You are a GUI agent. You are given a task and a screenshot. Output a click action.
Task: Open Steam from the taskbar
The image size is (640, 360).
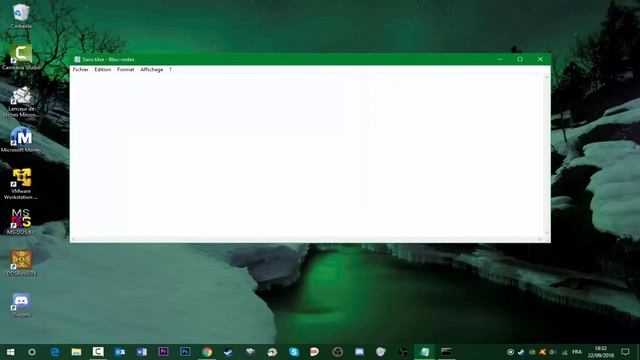(228, 352)
